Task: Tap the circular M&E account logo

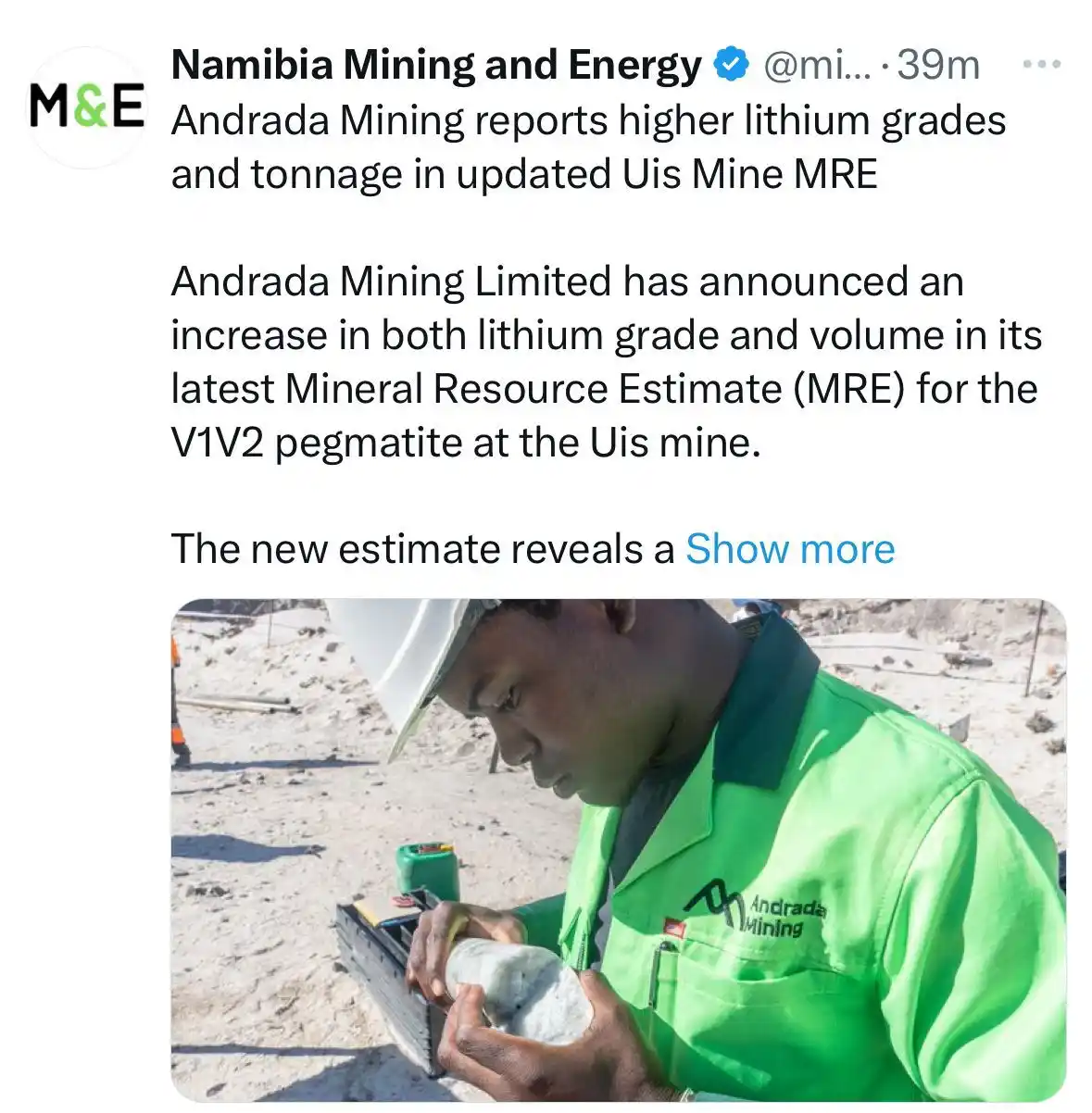Action: pos(88,105)
